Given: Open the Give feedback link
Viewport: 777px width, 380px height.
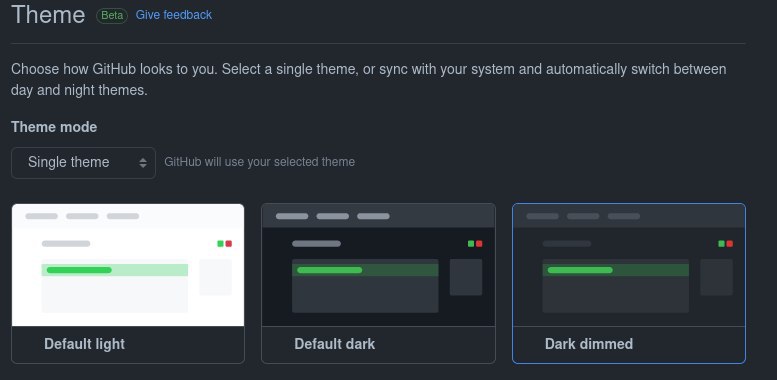Looking at the screenshot, I should point(173,15).
